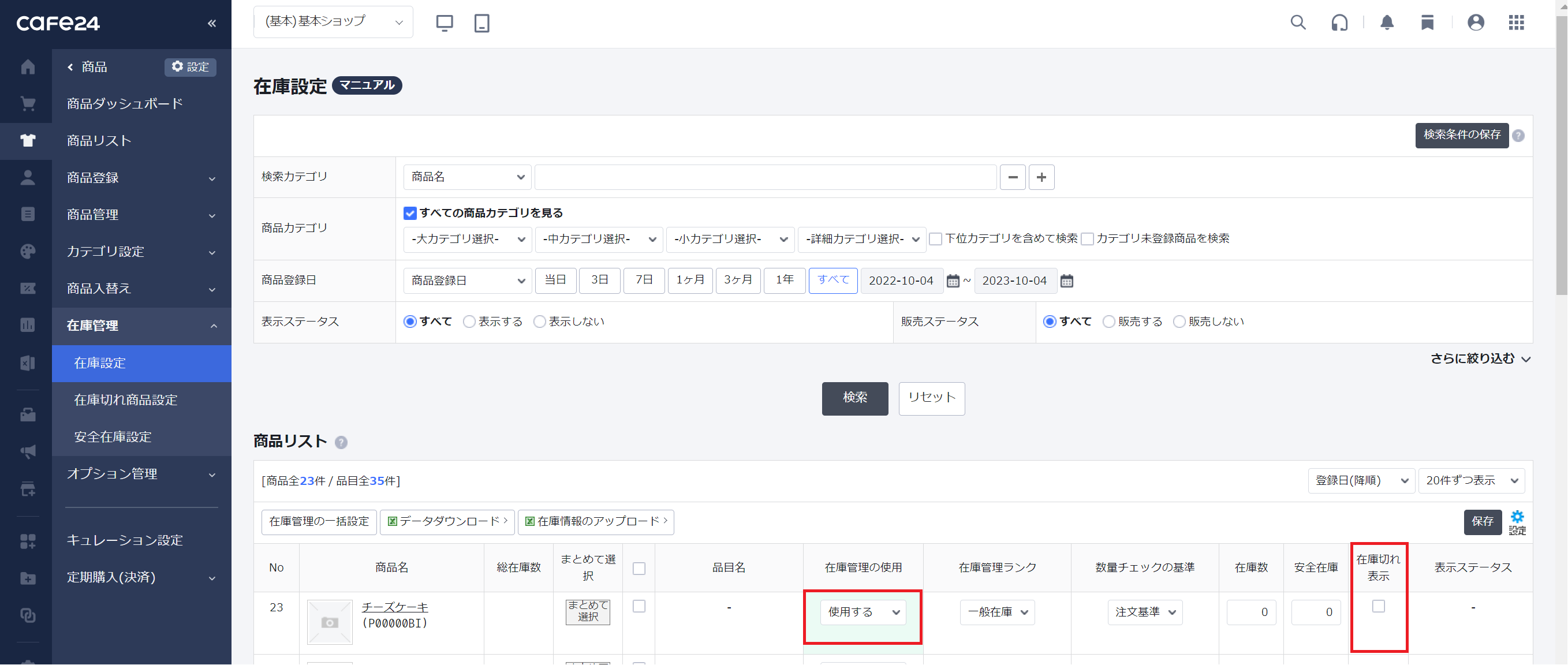Switch to mobile preview icon
Image resolution: width=1568 pixels, height=665 pixels.
click(x=481, y=23)
